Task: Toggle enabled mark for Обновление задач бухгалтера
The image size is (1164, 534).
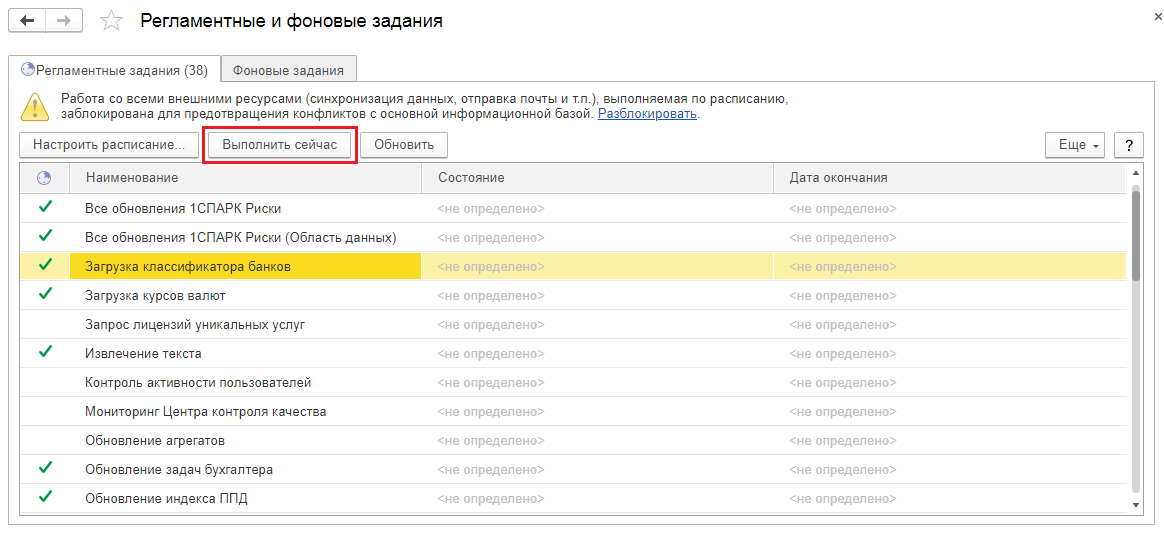Action: pos(45,468)
